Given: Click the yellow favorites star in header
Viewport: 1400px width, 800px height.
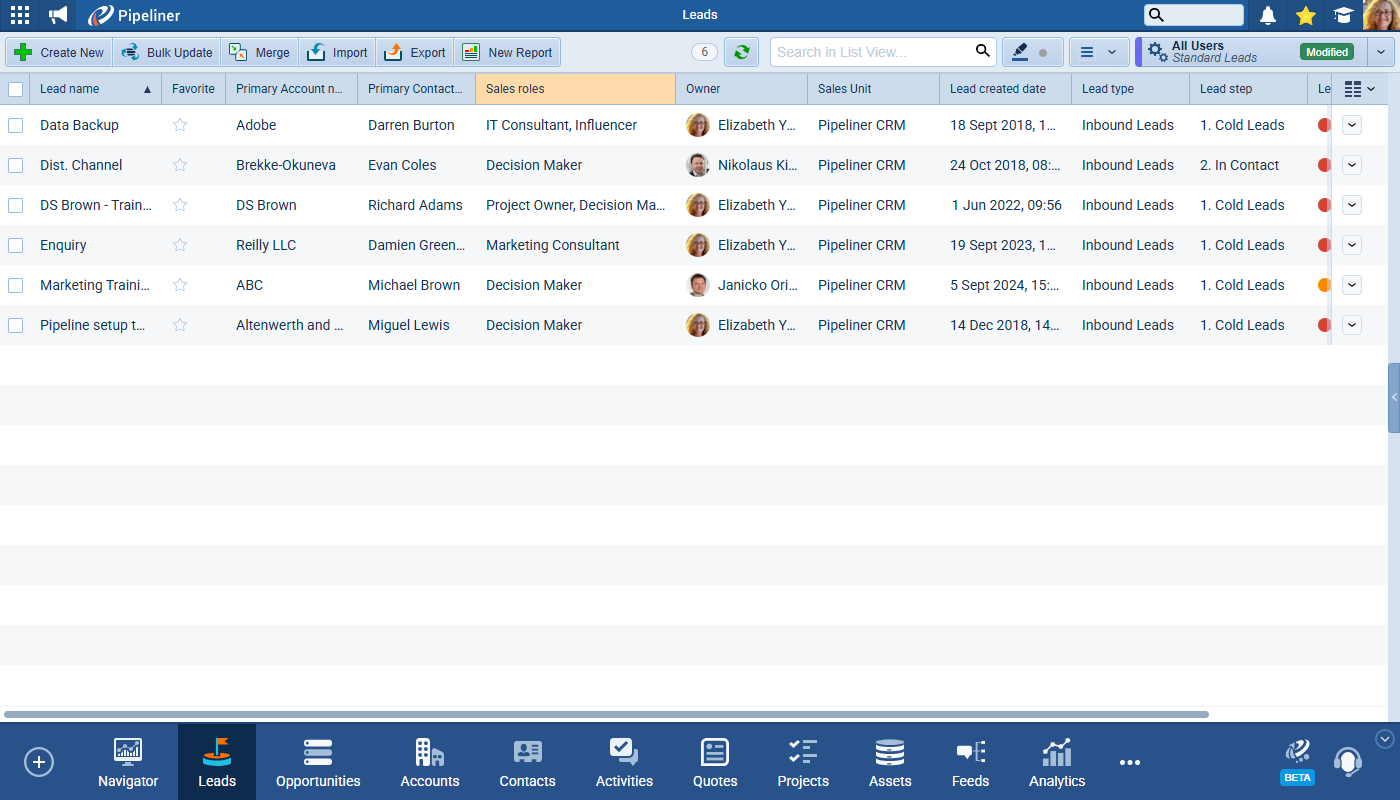Looking at the screenshot, I should (1305, 15).
